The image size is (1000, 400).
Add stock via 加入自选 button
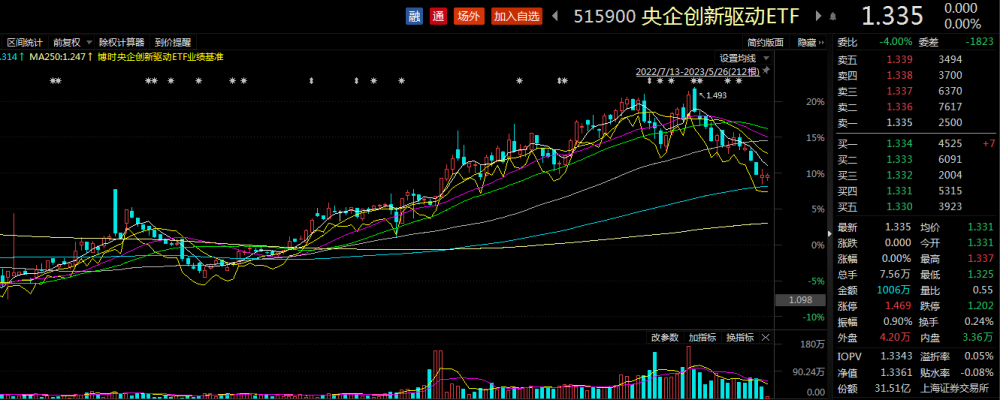tap(517, 17)
